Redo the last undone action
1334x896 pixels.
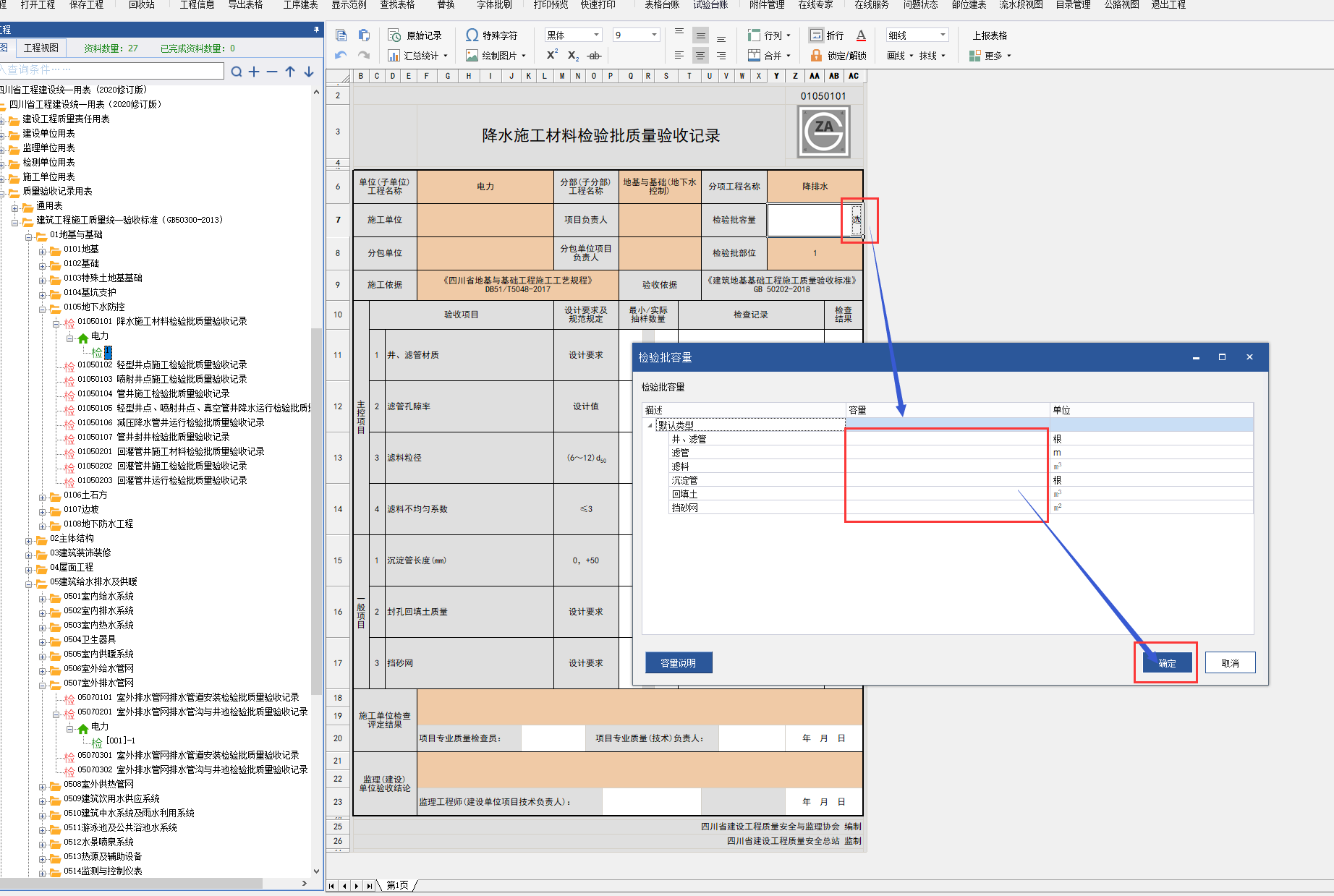[x=364, y=55]
